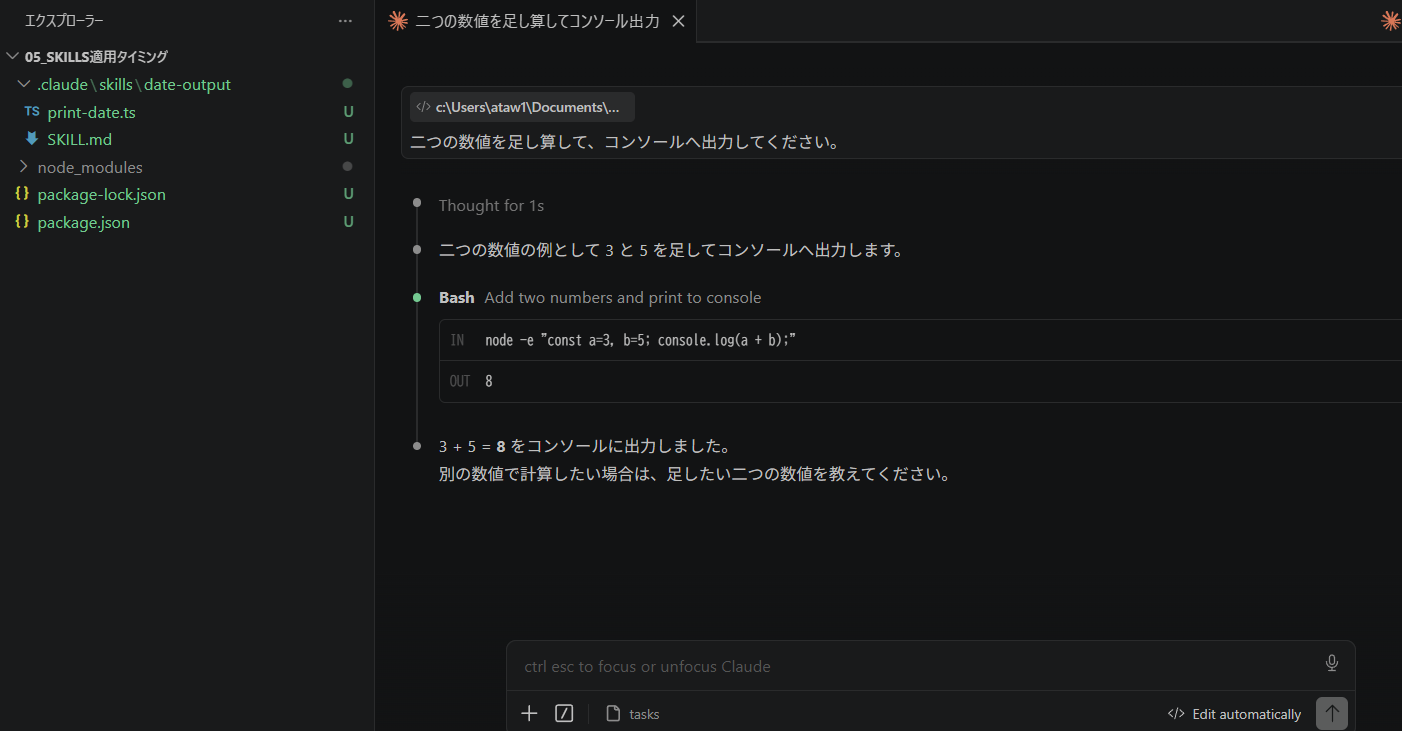
Task: Click the Add two numbers and print description
Action: [x=623, y=297]
